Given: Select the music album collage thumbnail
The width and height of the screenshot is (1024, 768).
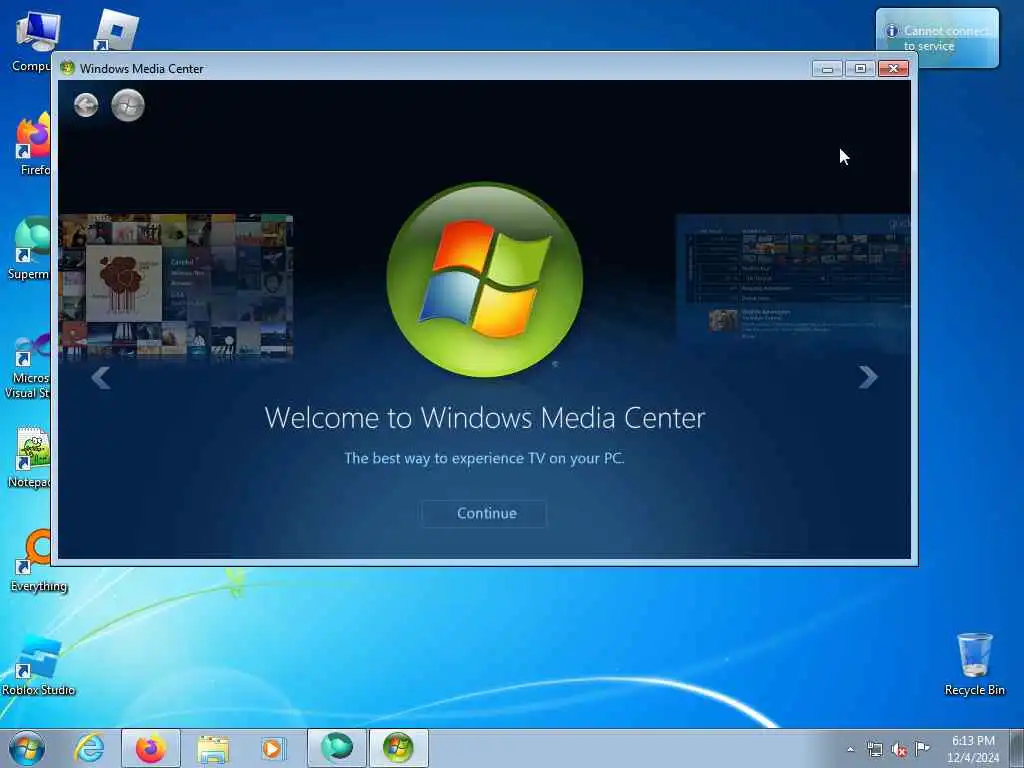Looking at the screenshot, I should click(176, 287).
